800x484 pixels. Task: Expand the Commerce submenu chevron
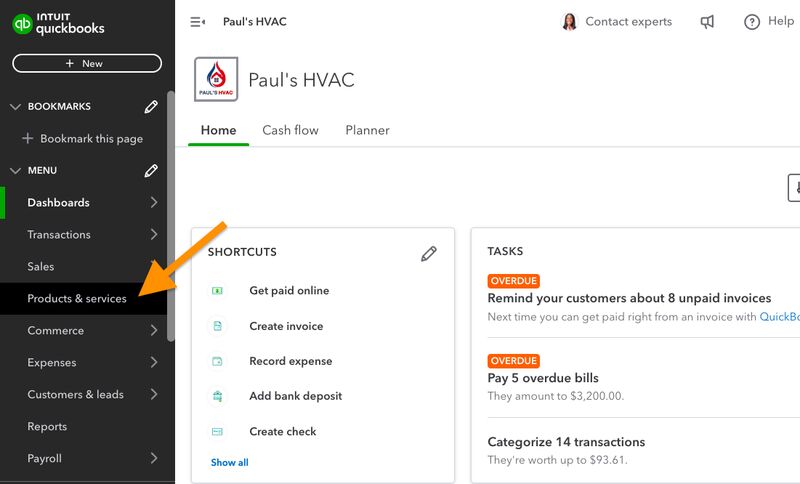click(x=154, y=330)
